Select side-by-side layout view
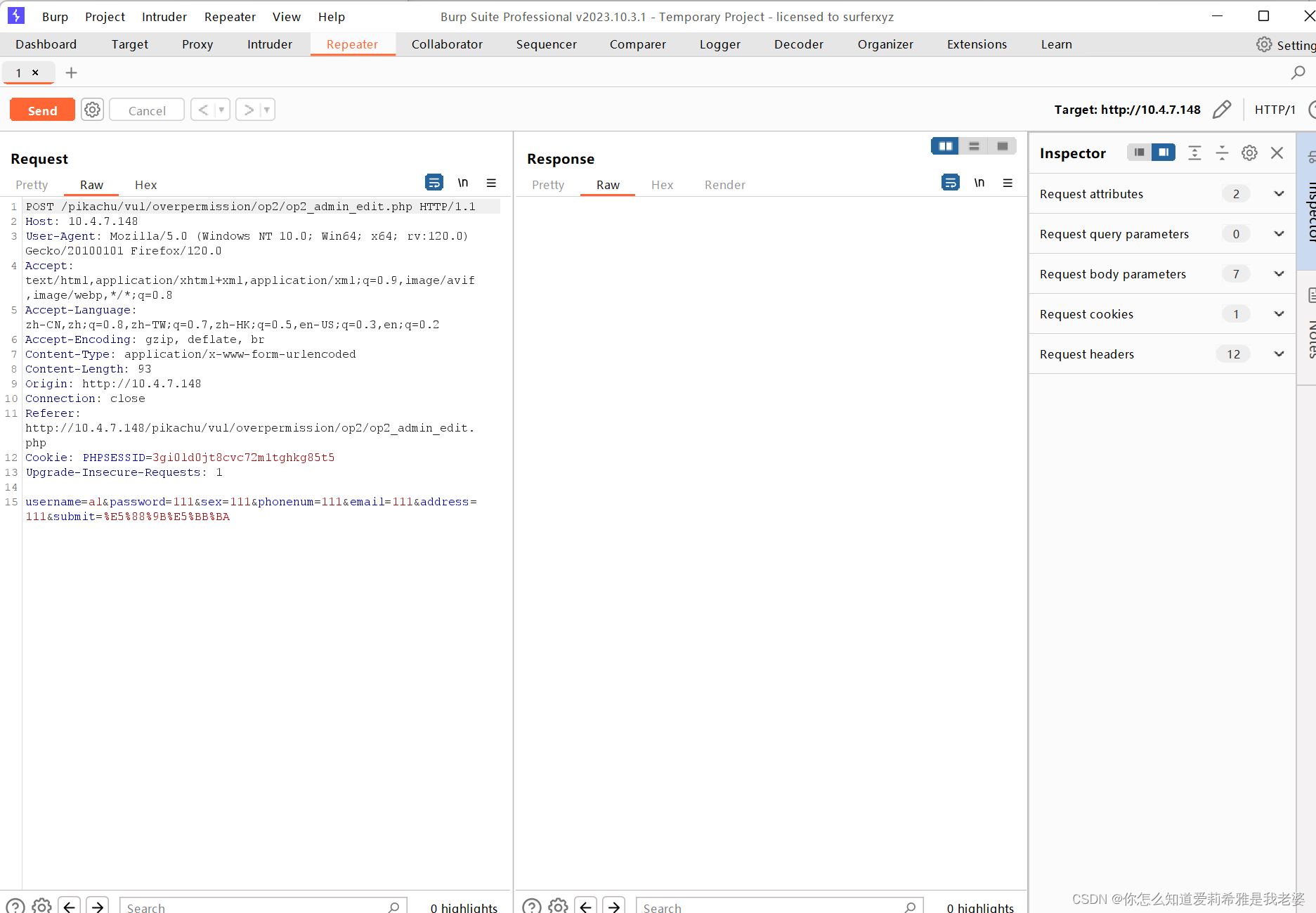Screen dimensions: 1316x913 click(946, 146)
